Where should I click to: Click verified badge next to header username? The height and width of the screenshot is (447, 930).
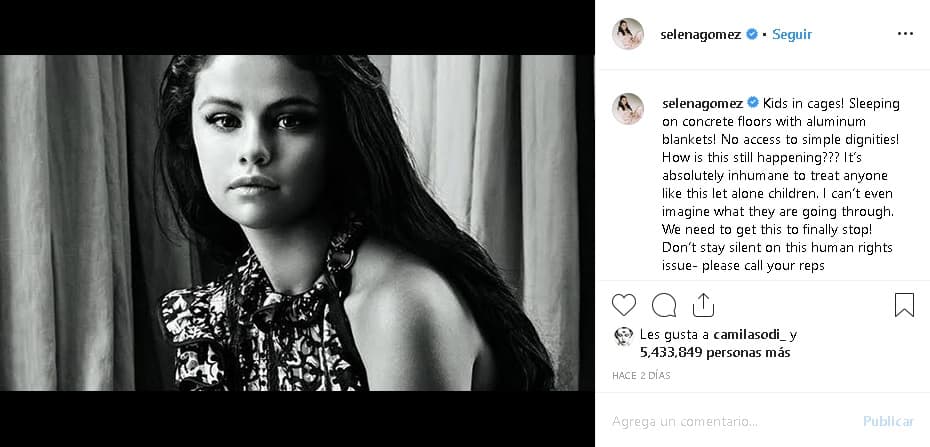click(751, 34)
